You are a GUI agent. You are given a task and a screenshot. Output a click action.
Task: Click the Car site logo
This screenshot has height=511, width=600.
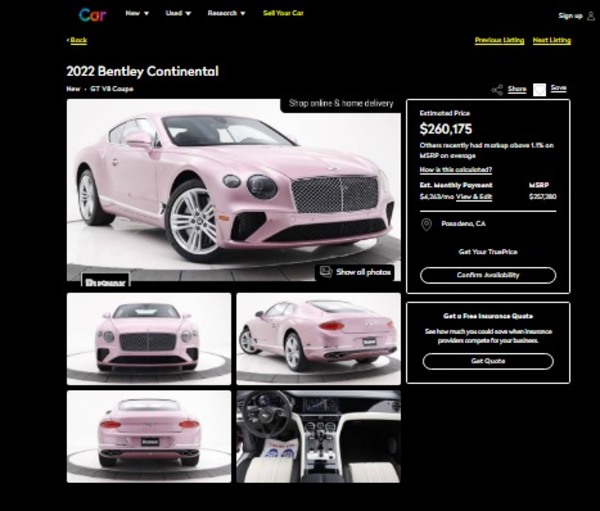tap(92, 14)
